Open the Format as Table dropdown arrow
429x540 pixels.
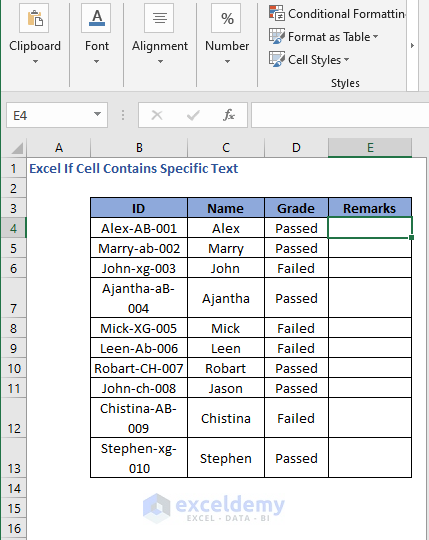point(375,37)
